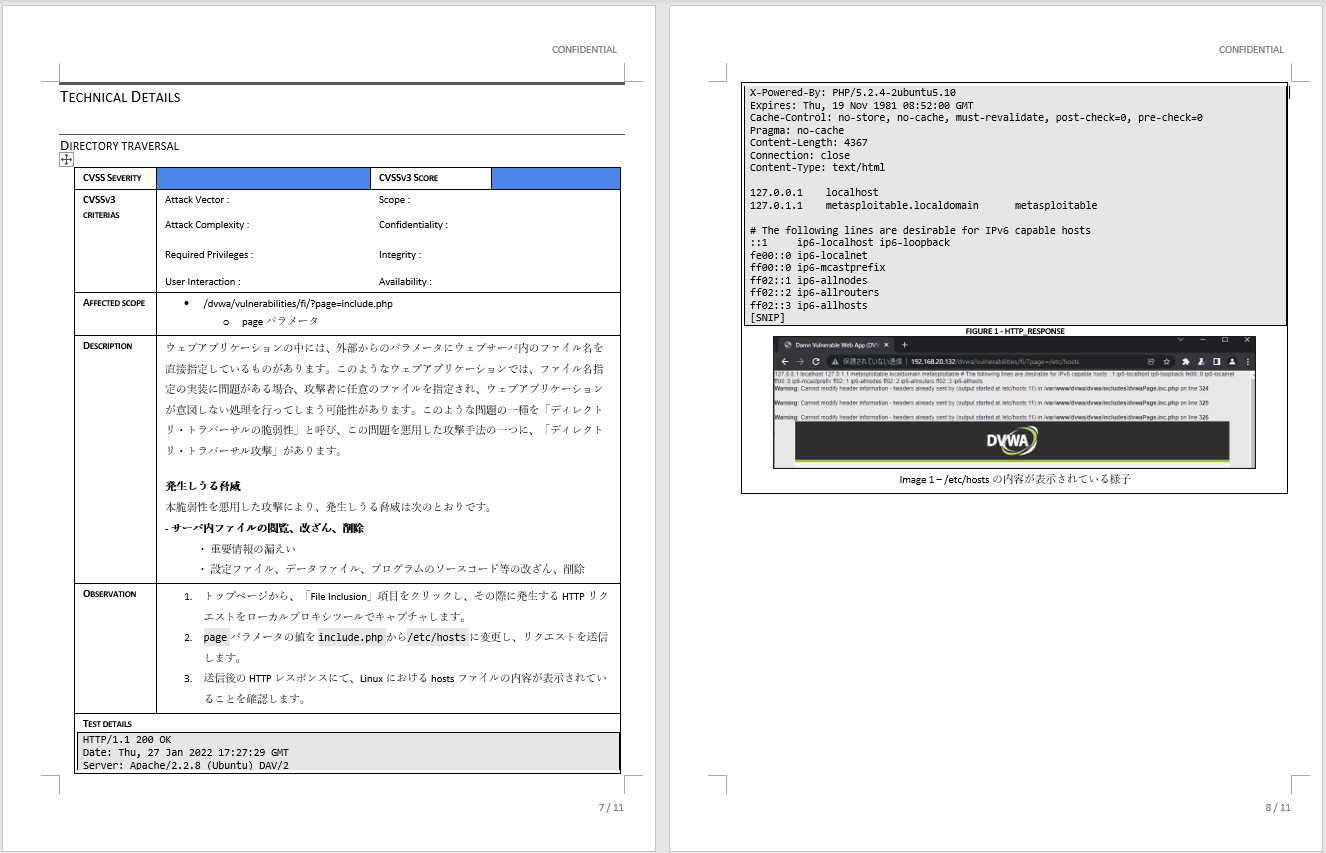
Task: Click the browser back arrow in Figure 1
Action: [x=785, y=361]
